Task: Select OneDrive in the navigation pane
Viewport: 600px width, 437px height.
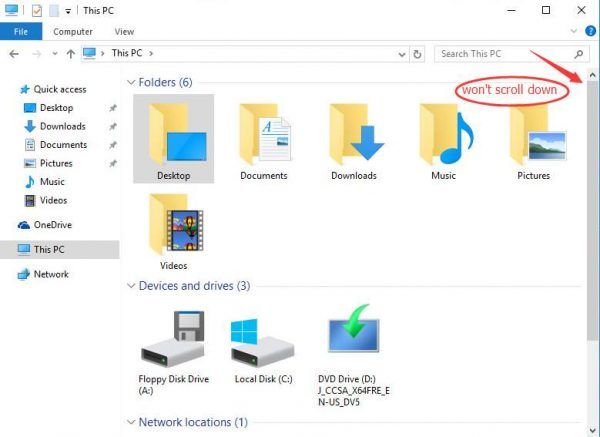Action: point(52,225)
